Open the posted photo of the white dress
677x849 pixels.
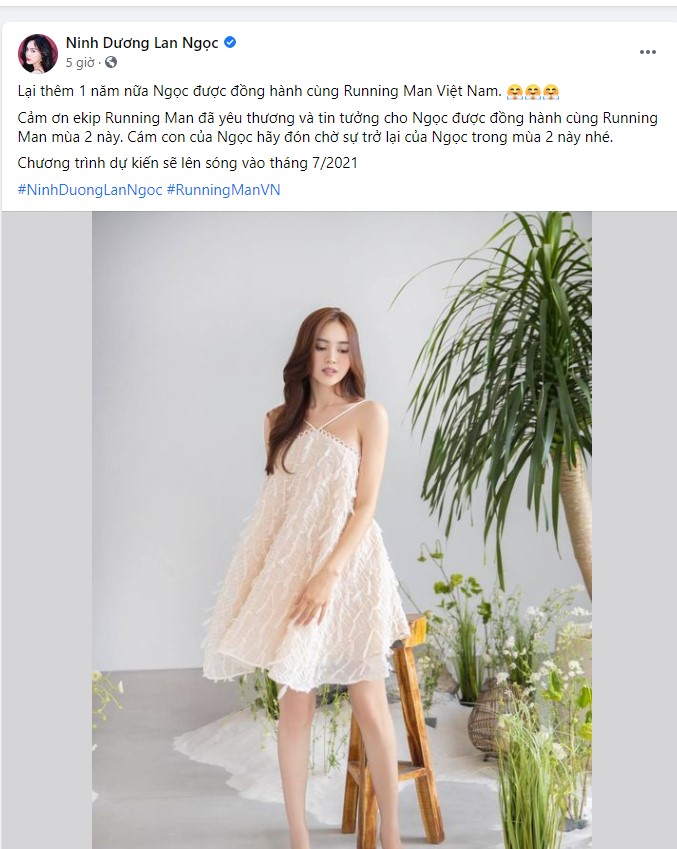click(x=342, y=530)
